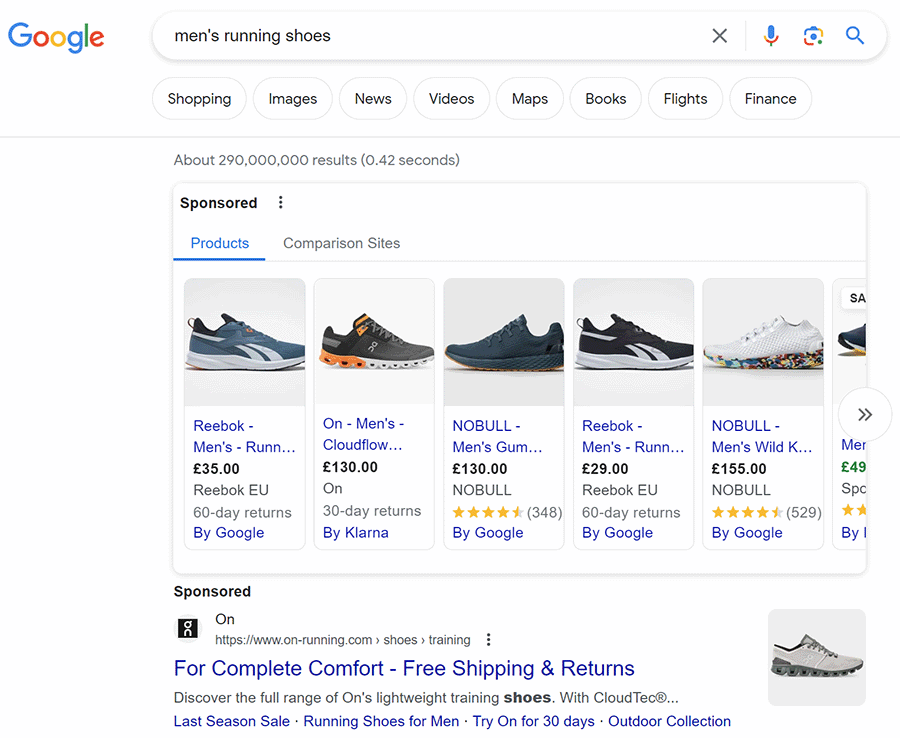Click the Google logo
This screenshot has height=738, width=900.
[x=56, y=37]
